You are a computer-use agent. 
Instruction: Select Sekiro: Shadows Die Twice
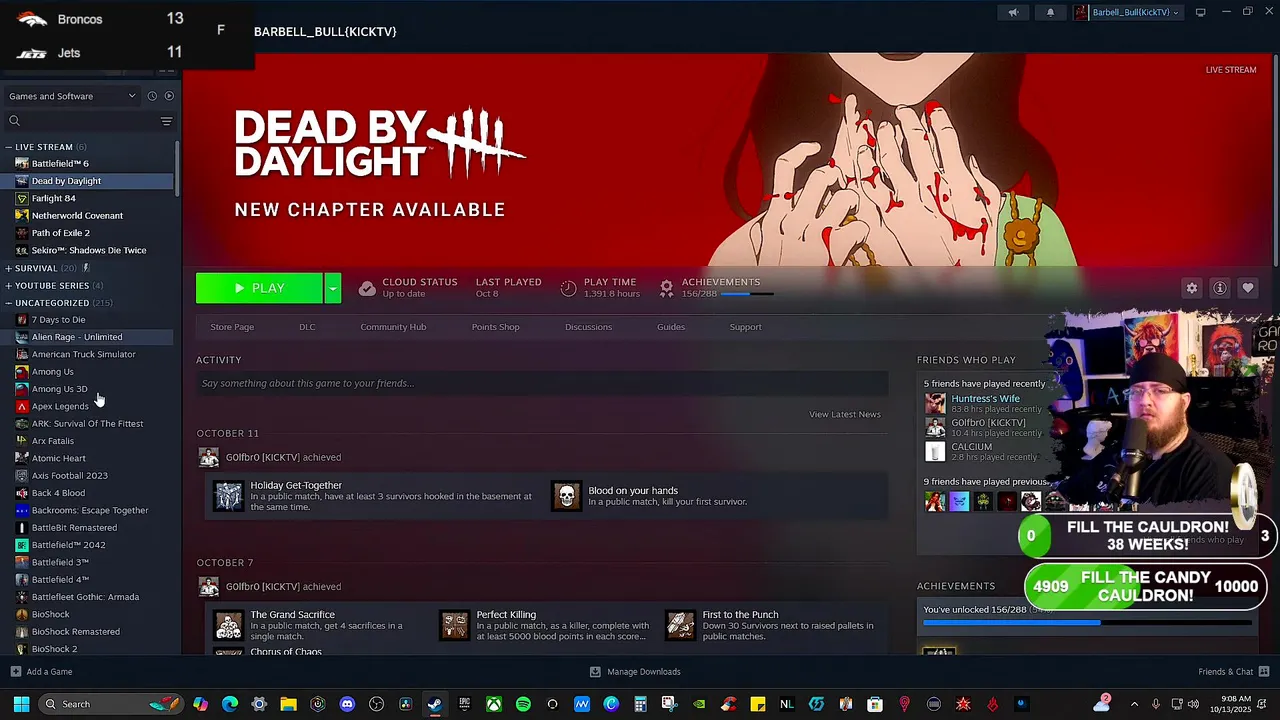click(89, 250)
